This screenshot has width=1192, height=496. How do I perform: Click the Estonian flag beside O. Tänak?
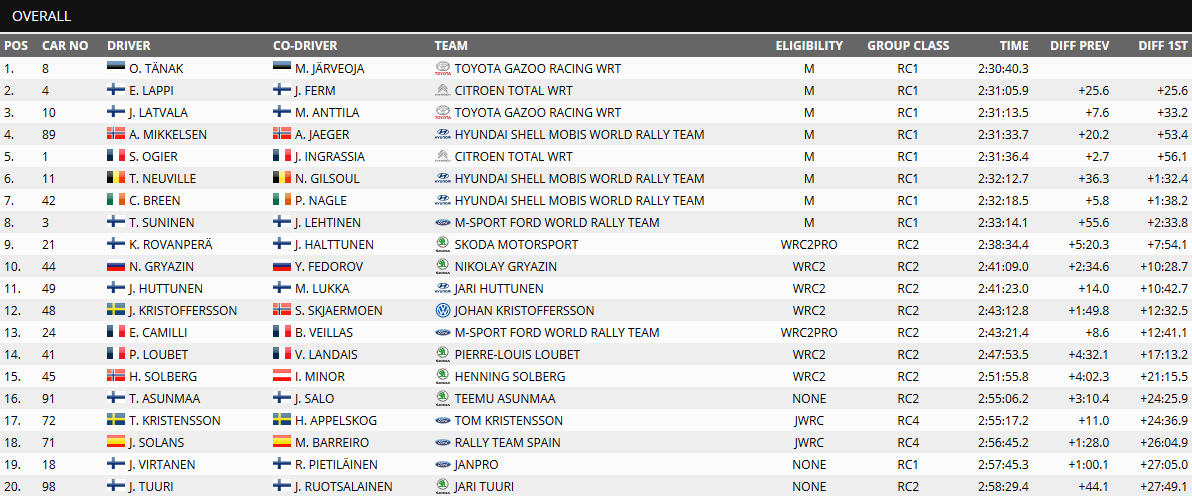click(x=116, y=68)
